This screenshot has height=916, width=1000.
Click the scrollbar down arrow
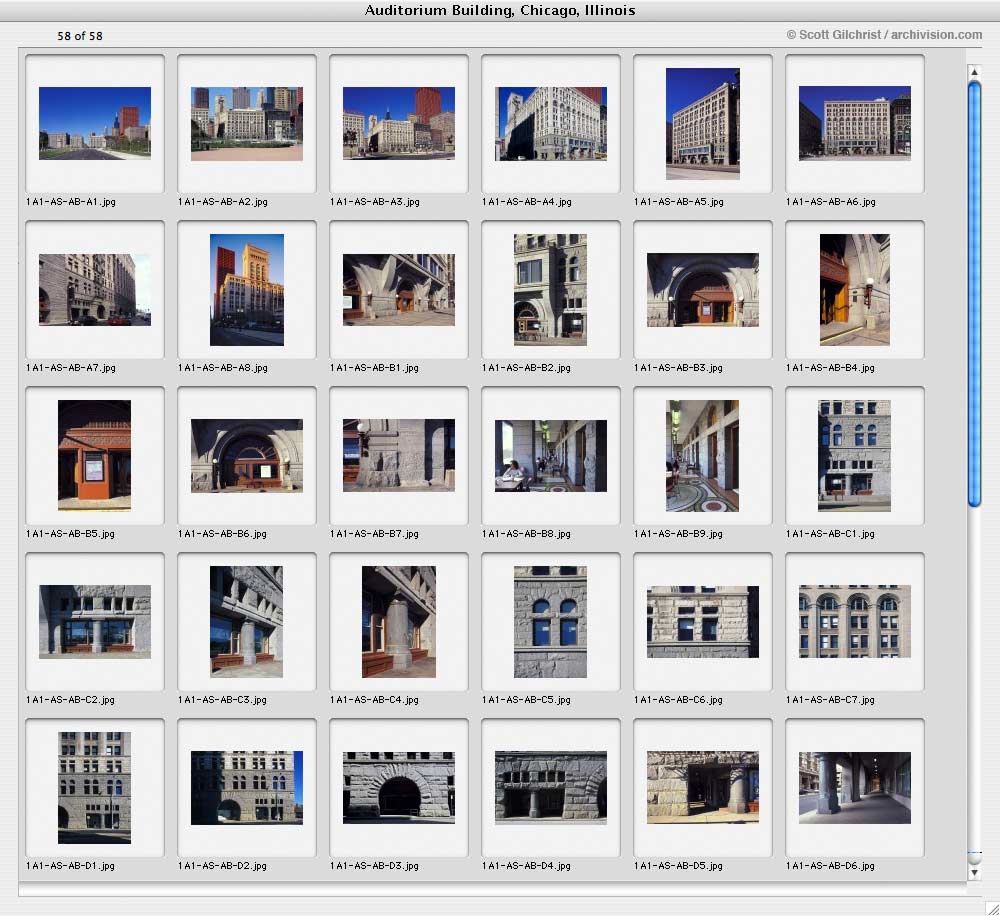tap(974, 872)
